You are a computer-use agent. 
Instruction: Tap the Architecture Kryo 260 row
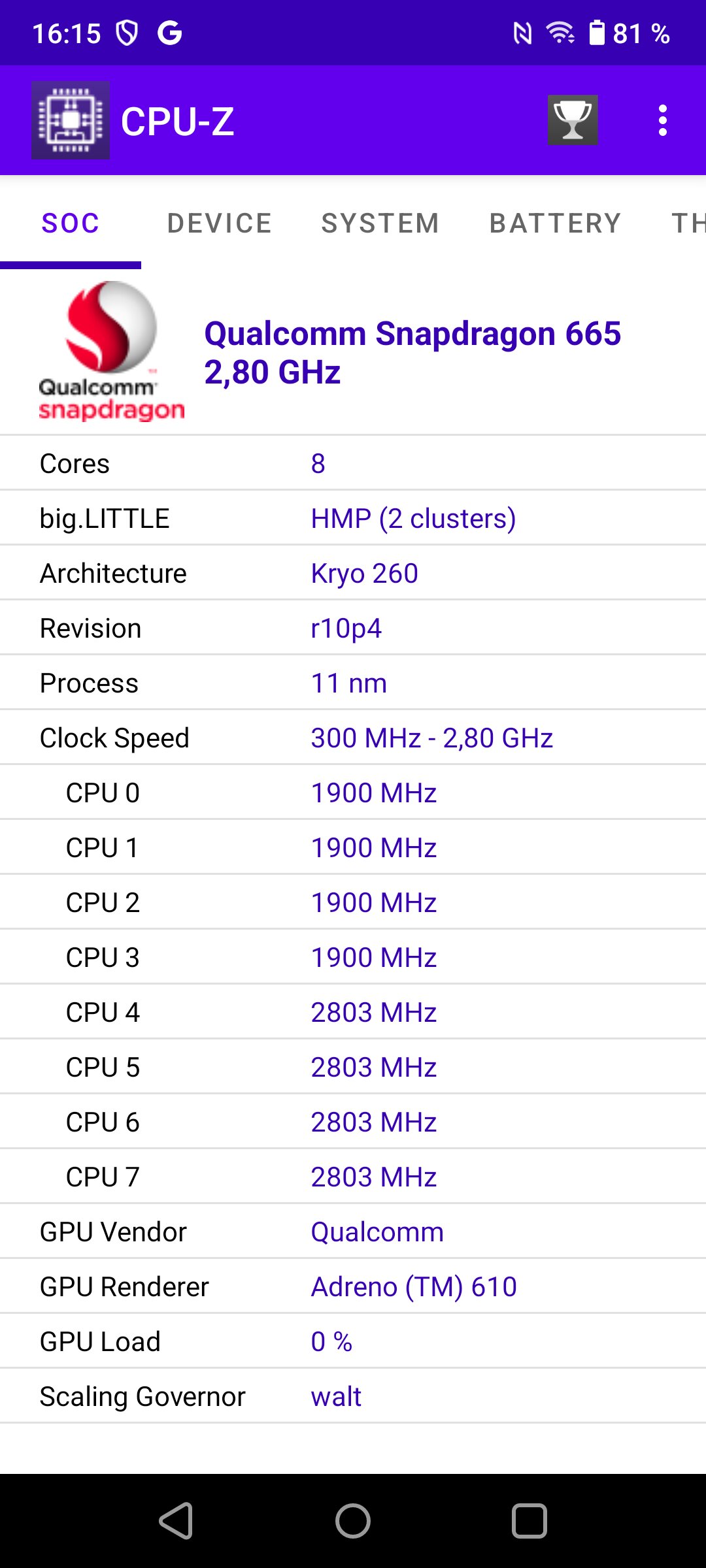[353, 573]
